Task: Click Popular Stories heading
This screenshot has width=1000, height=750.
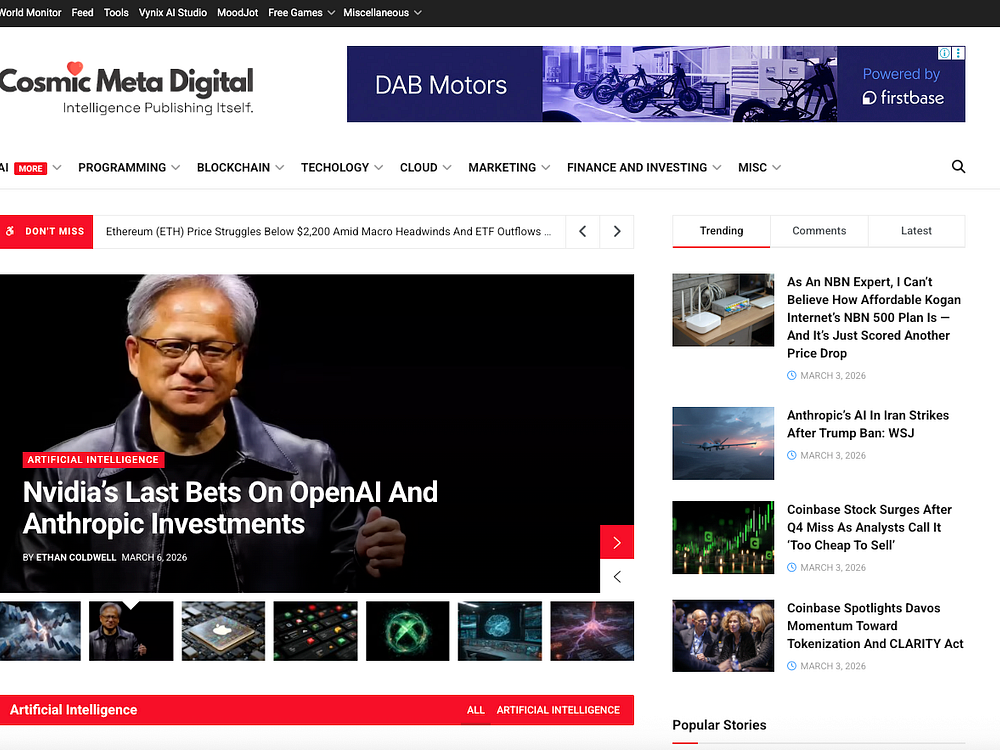Action: pyautogui.click(x=719, y=725)
